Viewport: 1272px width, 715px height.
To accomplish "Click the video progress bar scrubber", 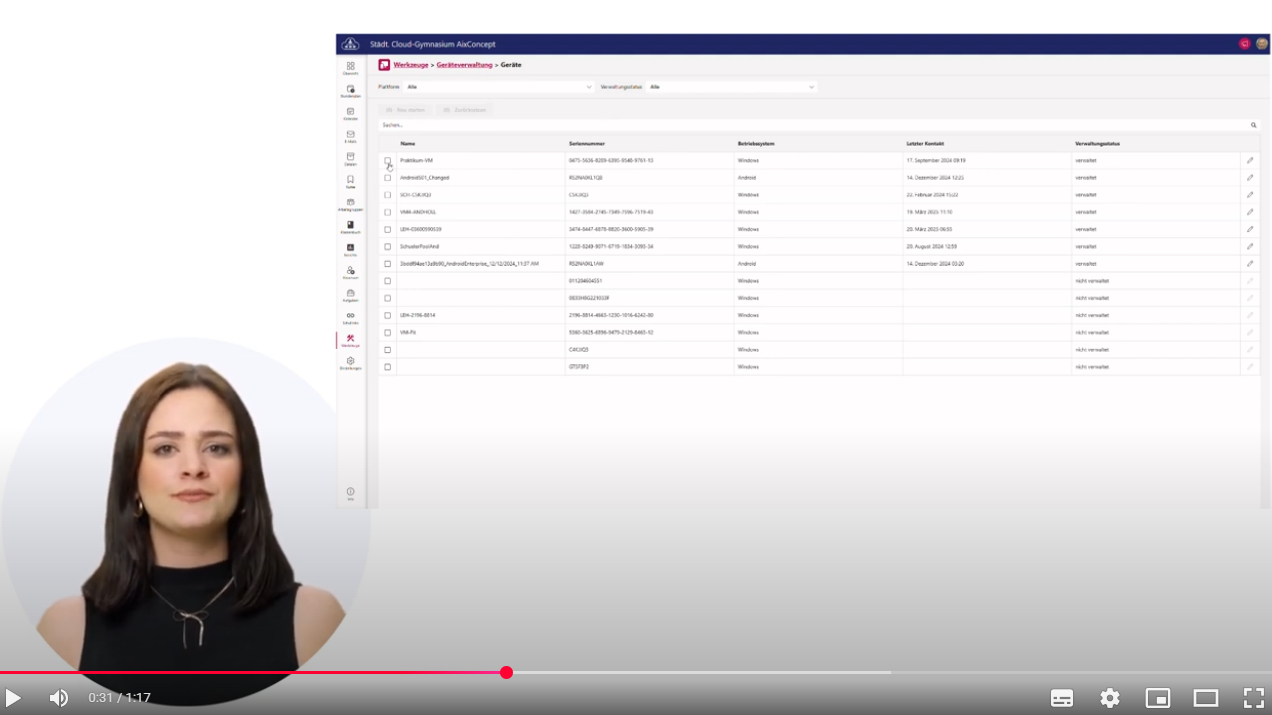I will (507, 673).
